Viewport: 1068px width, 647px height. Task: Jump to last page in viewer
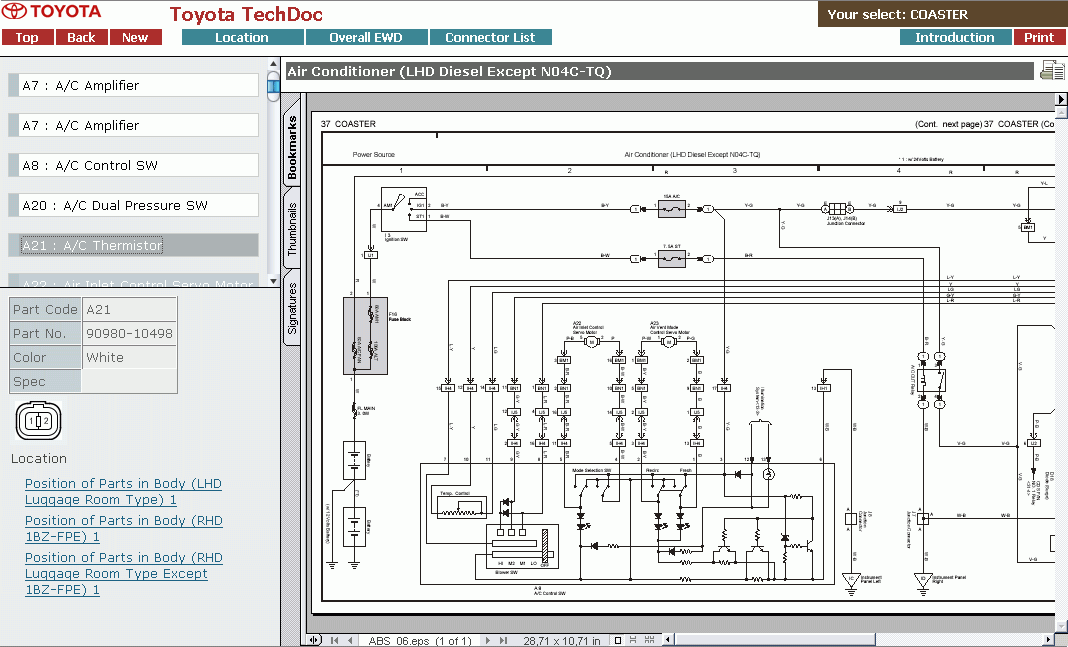click(504, 640)
